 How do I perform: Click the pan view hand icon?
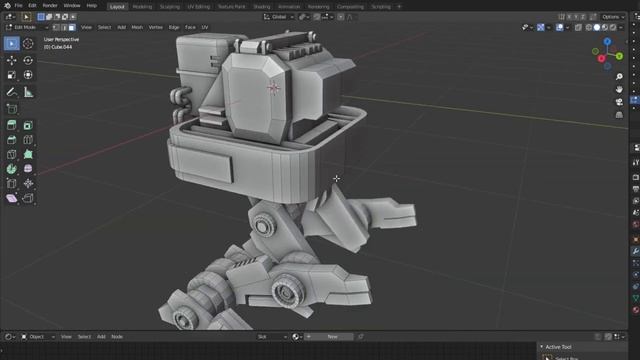click(619, 89)
